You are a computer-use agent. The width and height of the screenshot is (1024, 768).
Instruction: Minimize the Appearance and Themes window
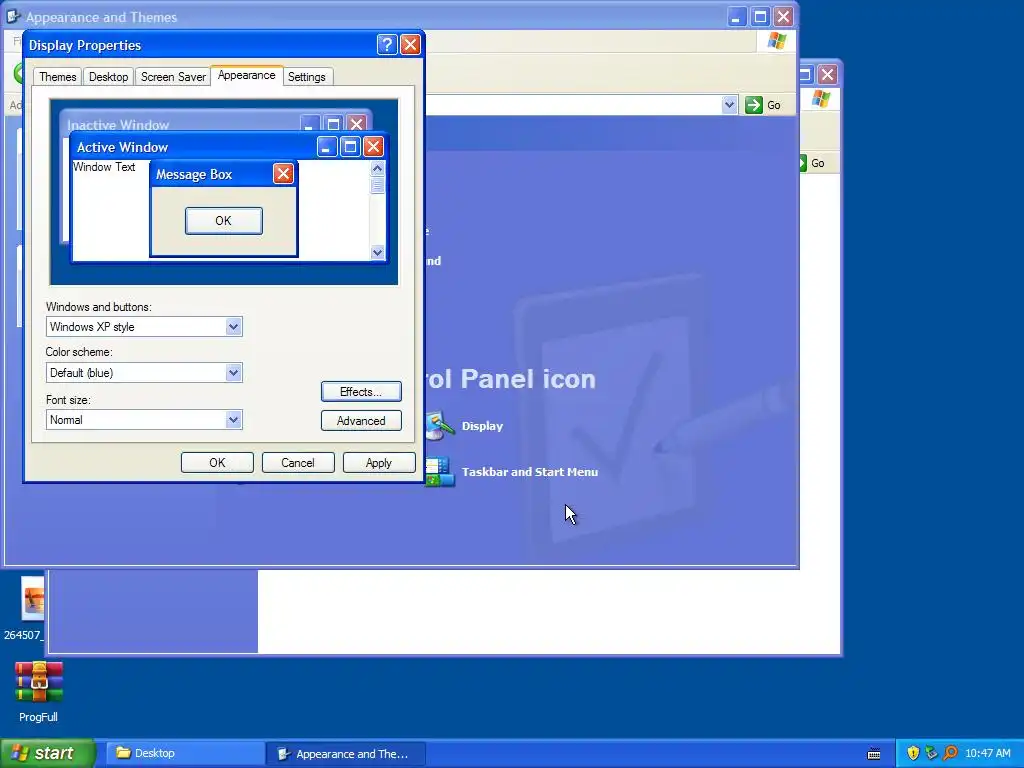[x=737, y=16]
